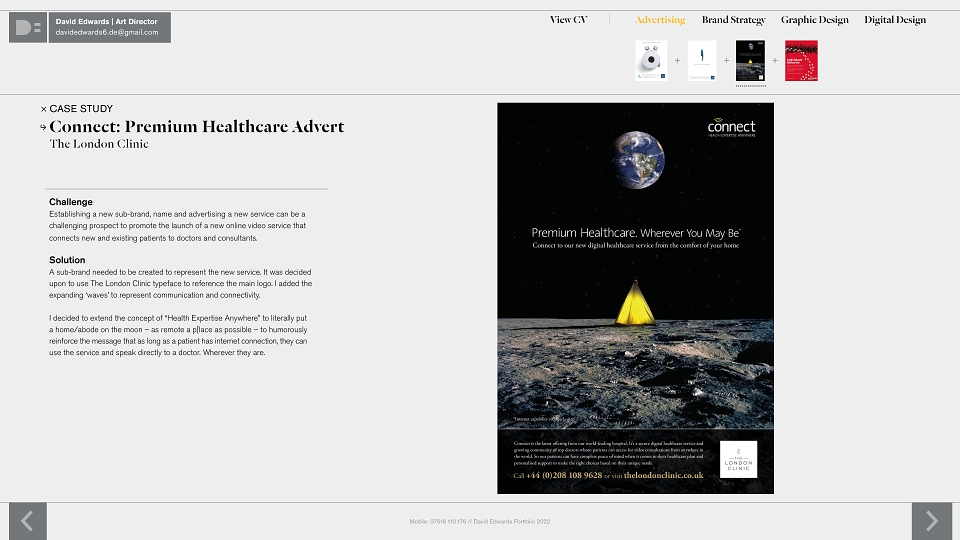Click the David Edwards Art Director name box
This screenshot has width=960, height=540.
click(x=110, y=28)
